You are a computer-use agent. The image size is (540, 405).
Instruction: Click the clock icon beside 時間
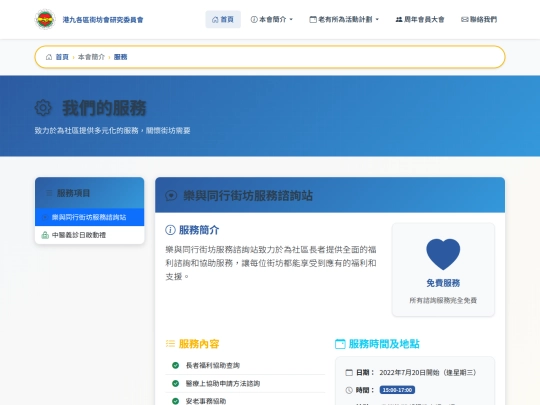[349, 390]
